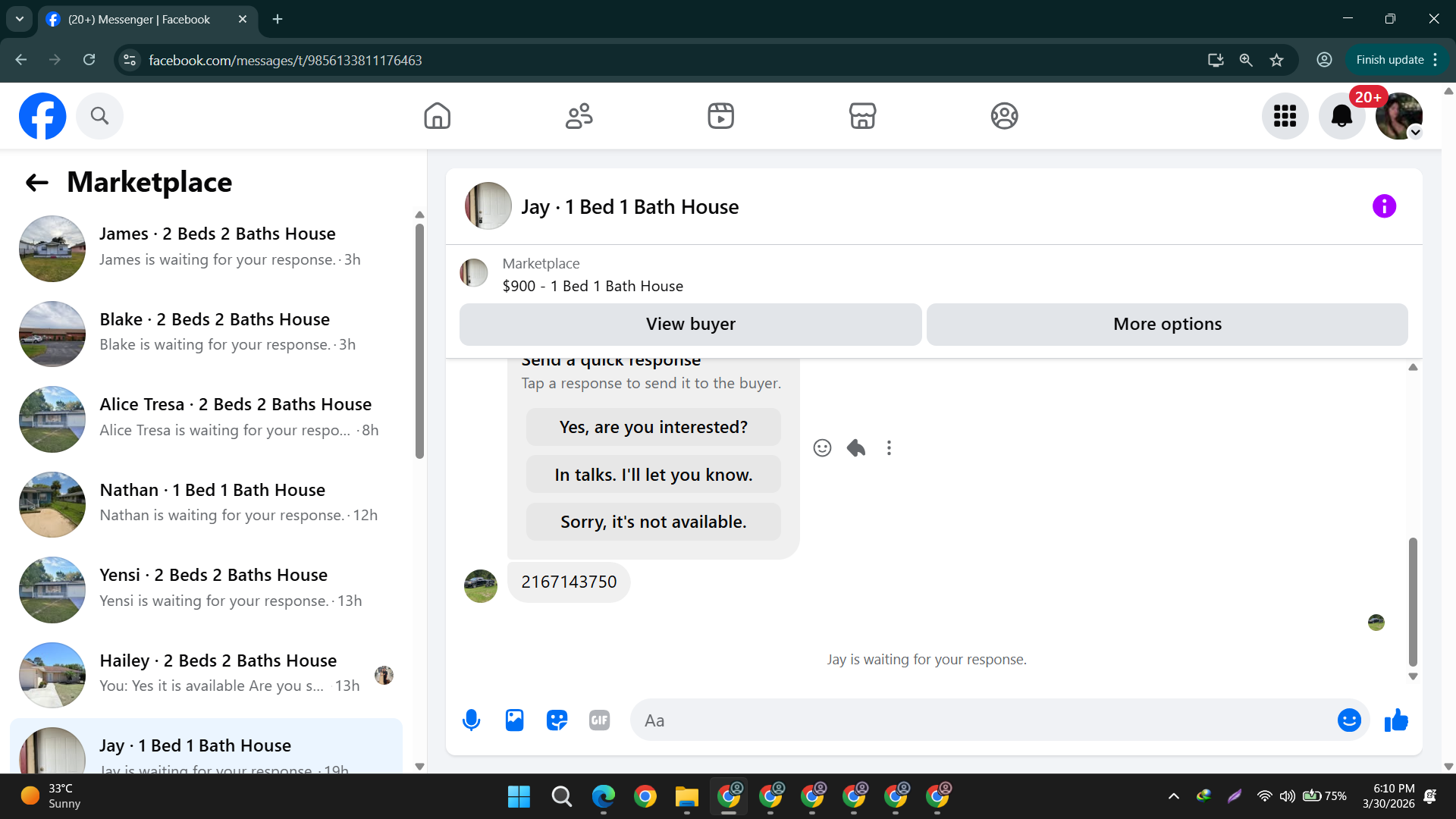Viewport: 1456px width, 819px height.
Task: Expand Chrome tab search dropdown arrow
Action: coord(20,19)
